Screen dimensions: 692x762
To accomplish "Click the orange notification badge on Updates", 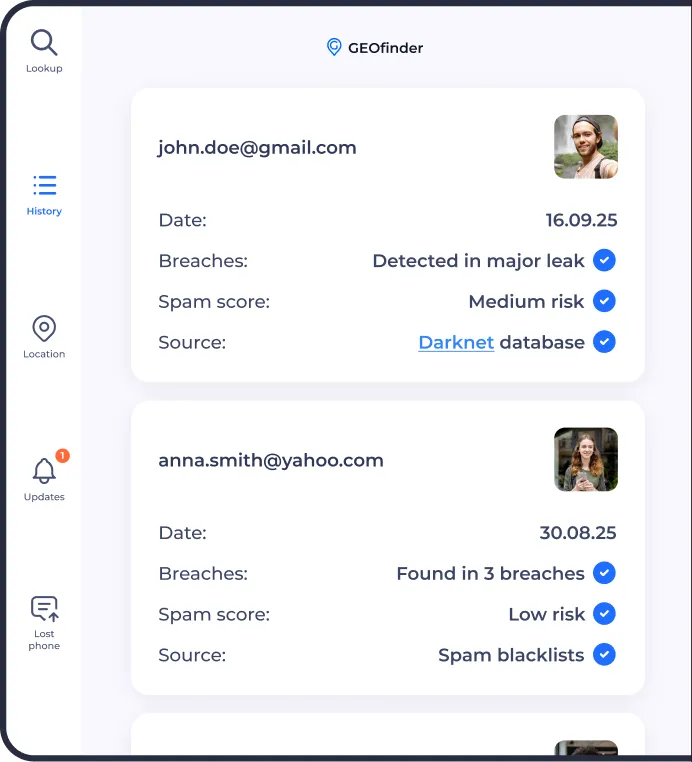I will click(x=62, y=455).
